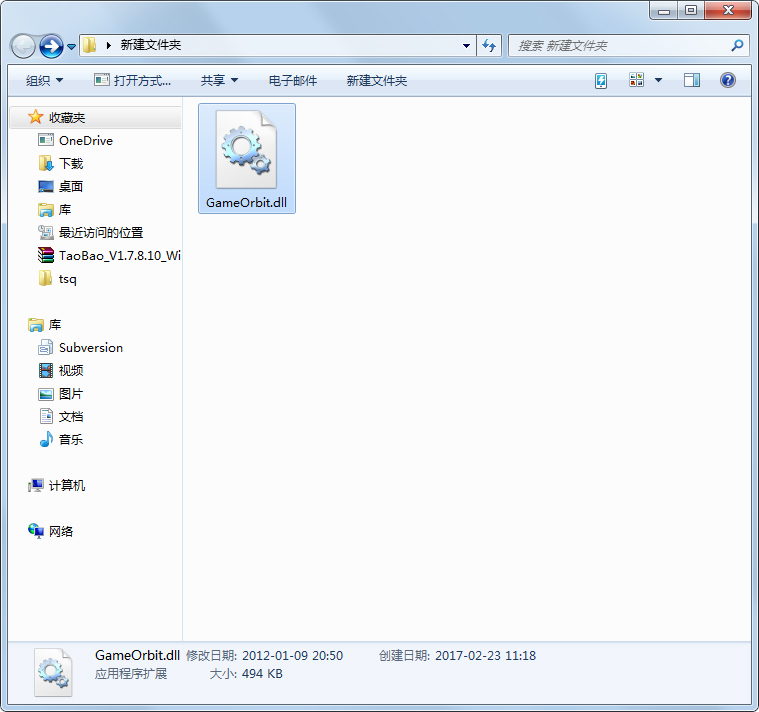This screenshot has height=712, width=759.
Task: Change view with the view icon
Action: (x=636, y=80)
